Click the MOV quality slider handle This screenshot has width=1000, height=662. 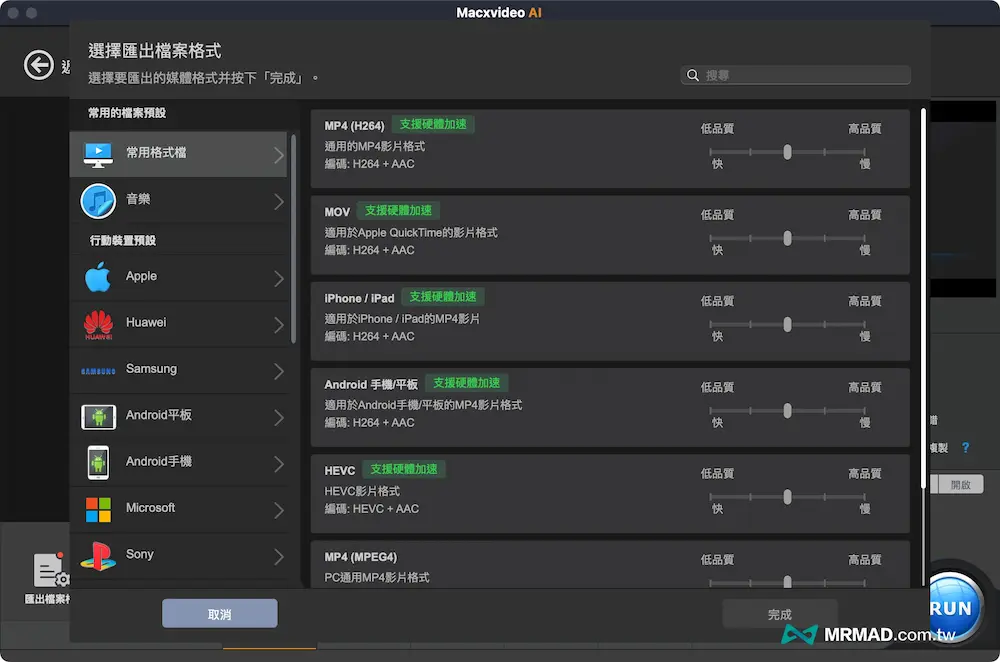pyautogui.click(x=788, y=238)
